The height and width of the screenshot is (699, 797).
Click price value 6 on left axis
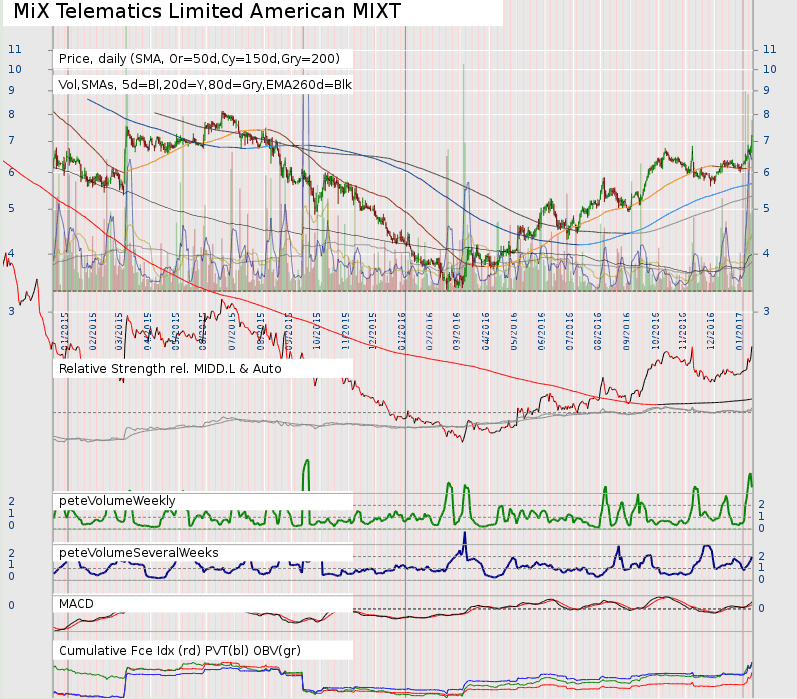coord(11,172)
